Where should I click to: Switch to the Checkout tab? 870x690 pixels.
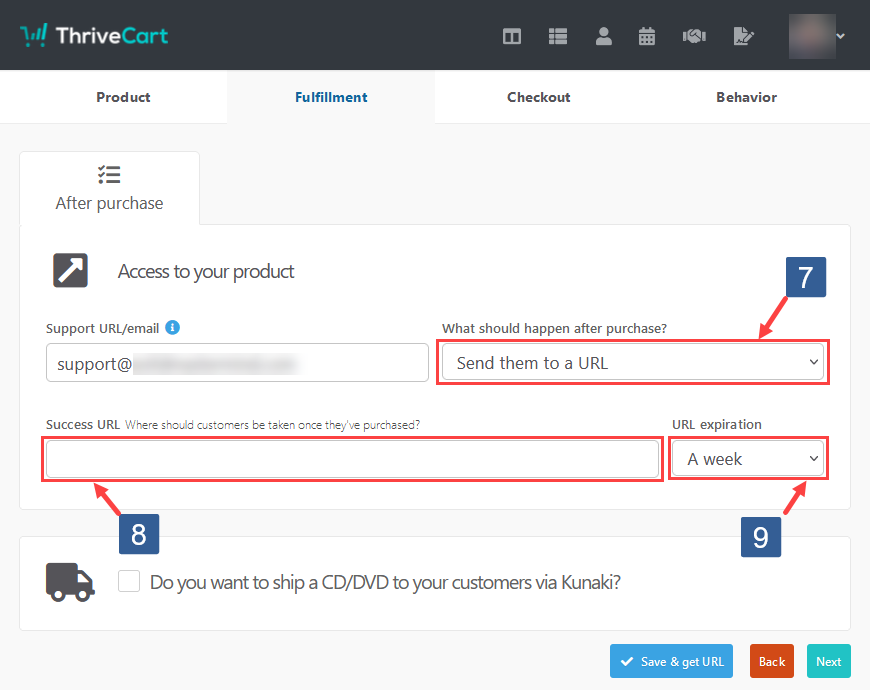[538, 97]
